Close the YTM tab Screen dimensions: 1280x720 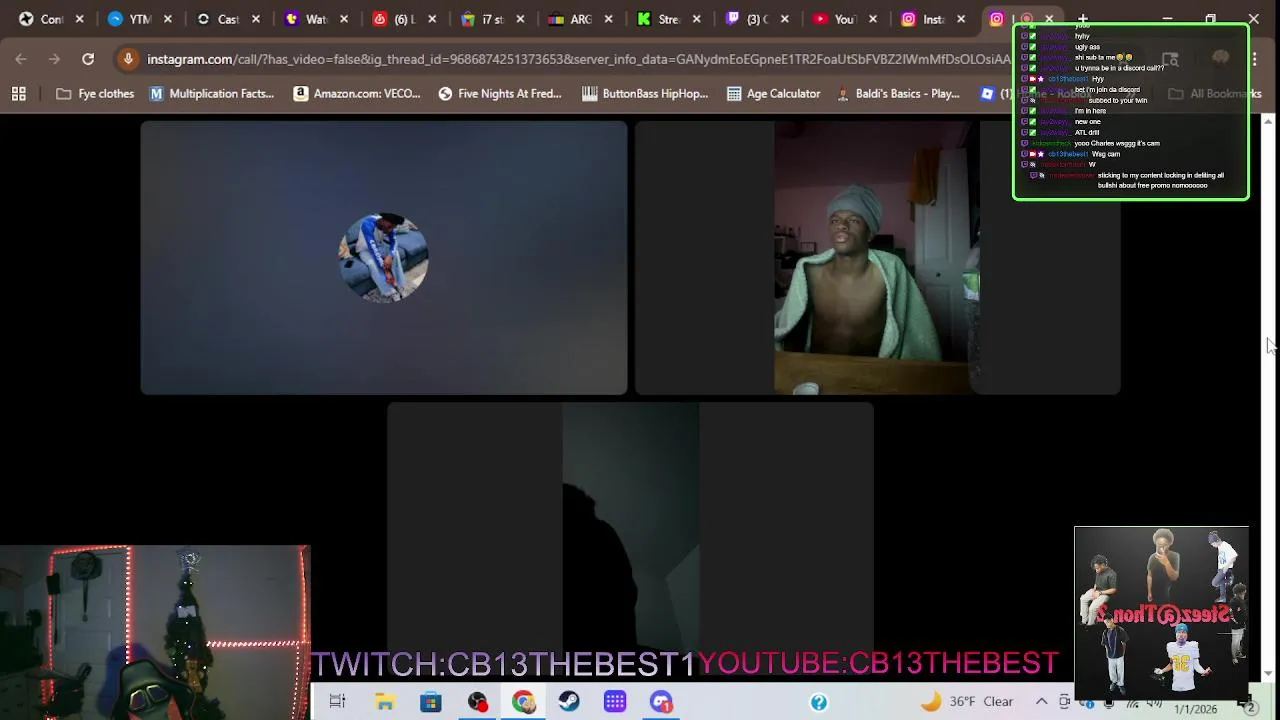pyautogui.click(x=167, y=19)
